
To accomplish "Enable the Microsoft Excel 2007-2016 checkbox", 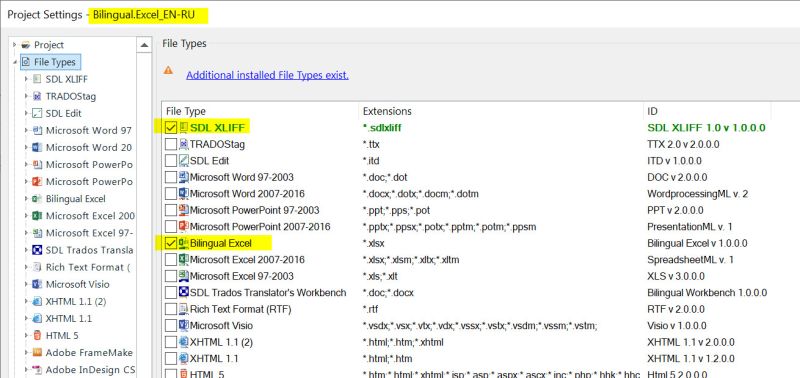I will point(171,260).
